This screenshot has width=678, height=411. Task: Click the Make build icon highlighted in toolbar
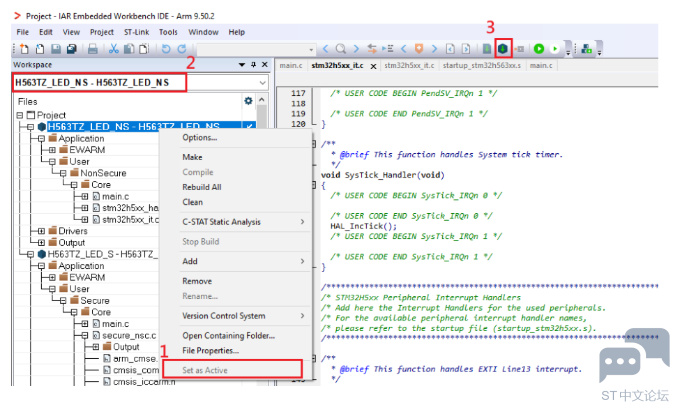point(503,48)
